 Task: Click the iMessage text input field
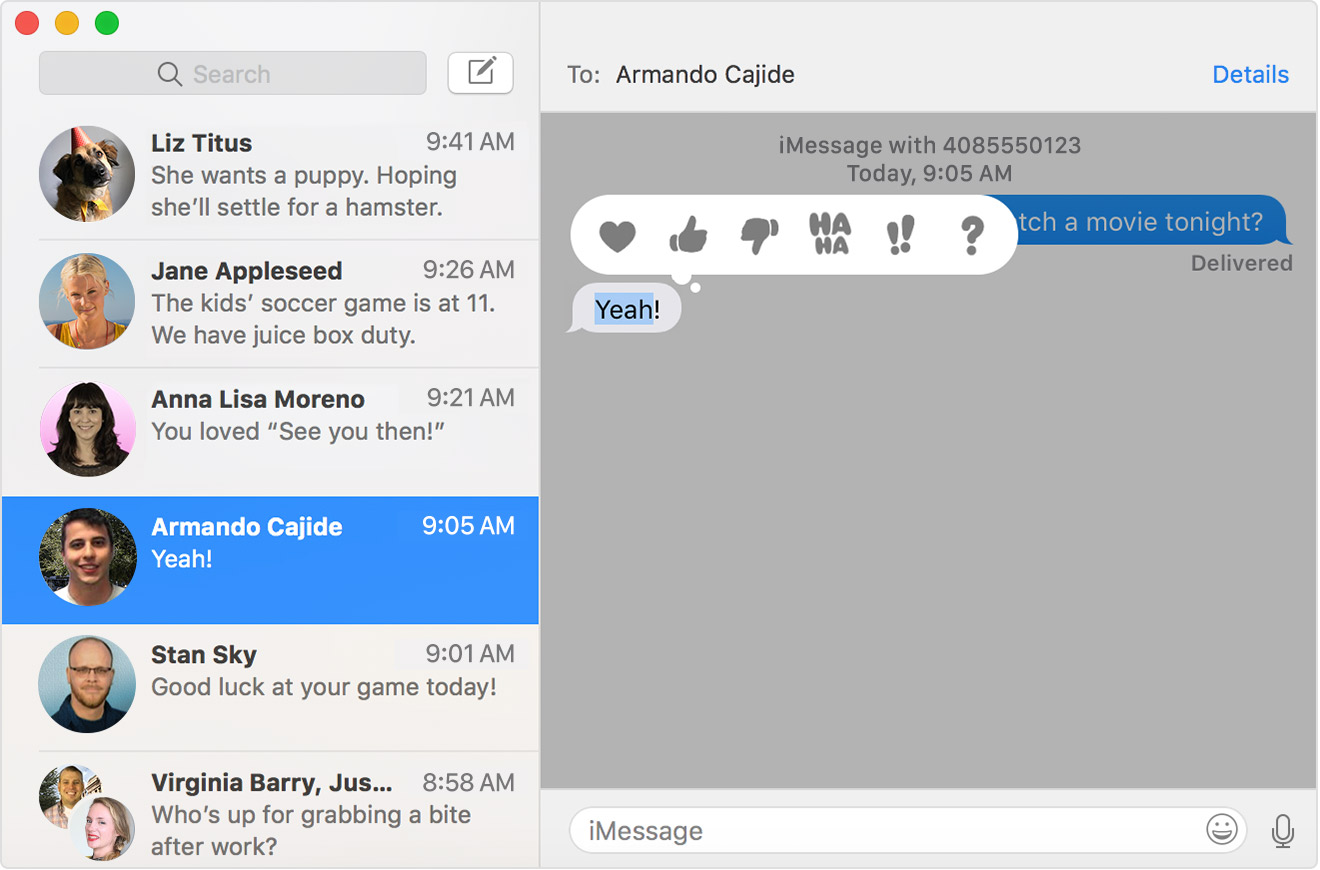tap(880, 830)
